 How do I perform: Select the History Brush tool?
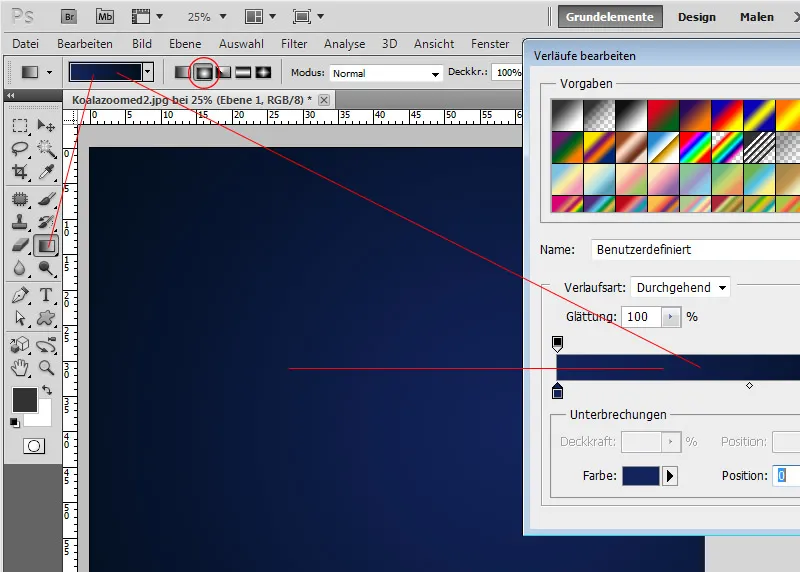[46, 222]
